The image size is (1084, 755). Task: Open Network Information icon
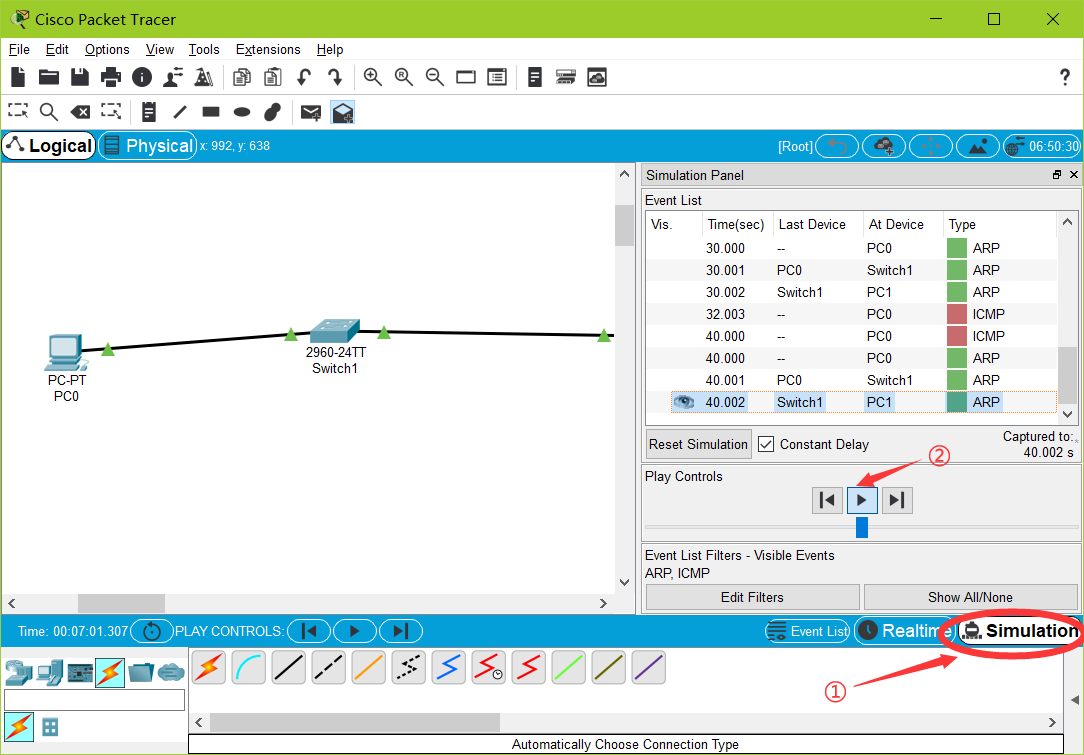pyautogui.click(x=142, y=77)
